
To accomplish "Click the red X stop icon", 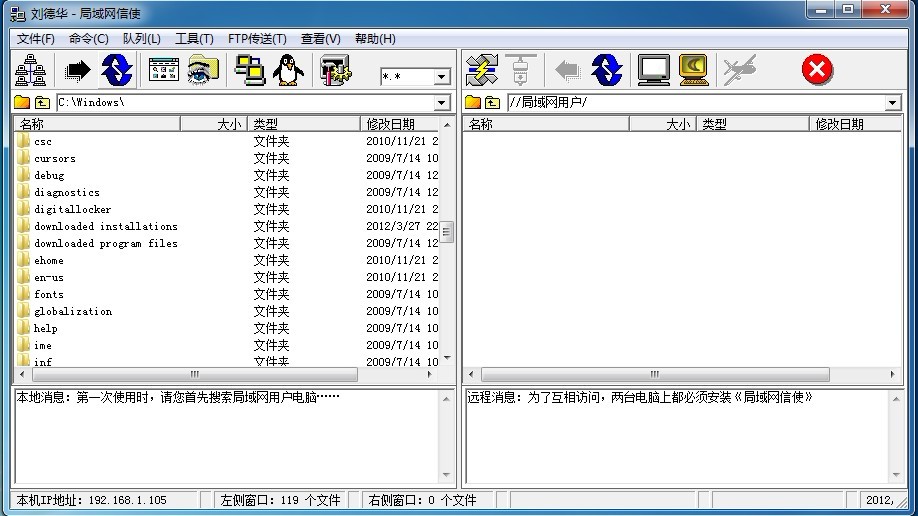I will point(817,70).
